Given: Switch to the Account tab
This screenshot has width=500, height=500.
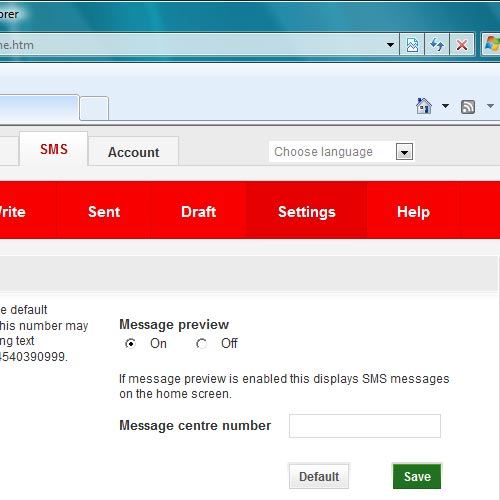Looking at the screenshot, I should [x=133, y=152].
